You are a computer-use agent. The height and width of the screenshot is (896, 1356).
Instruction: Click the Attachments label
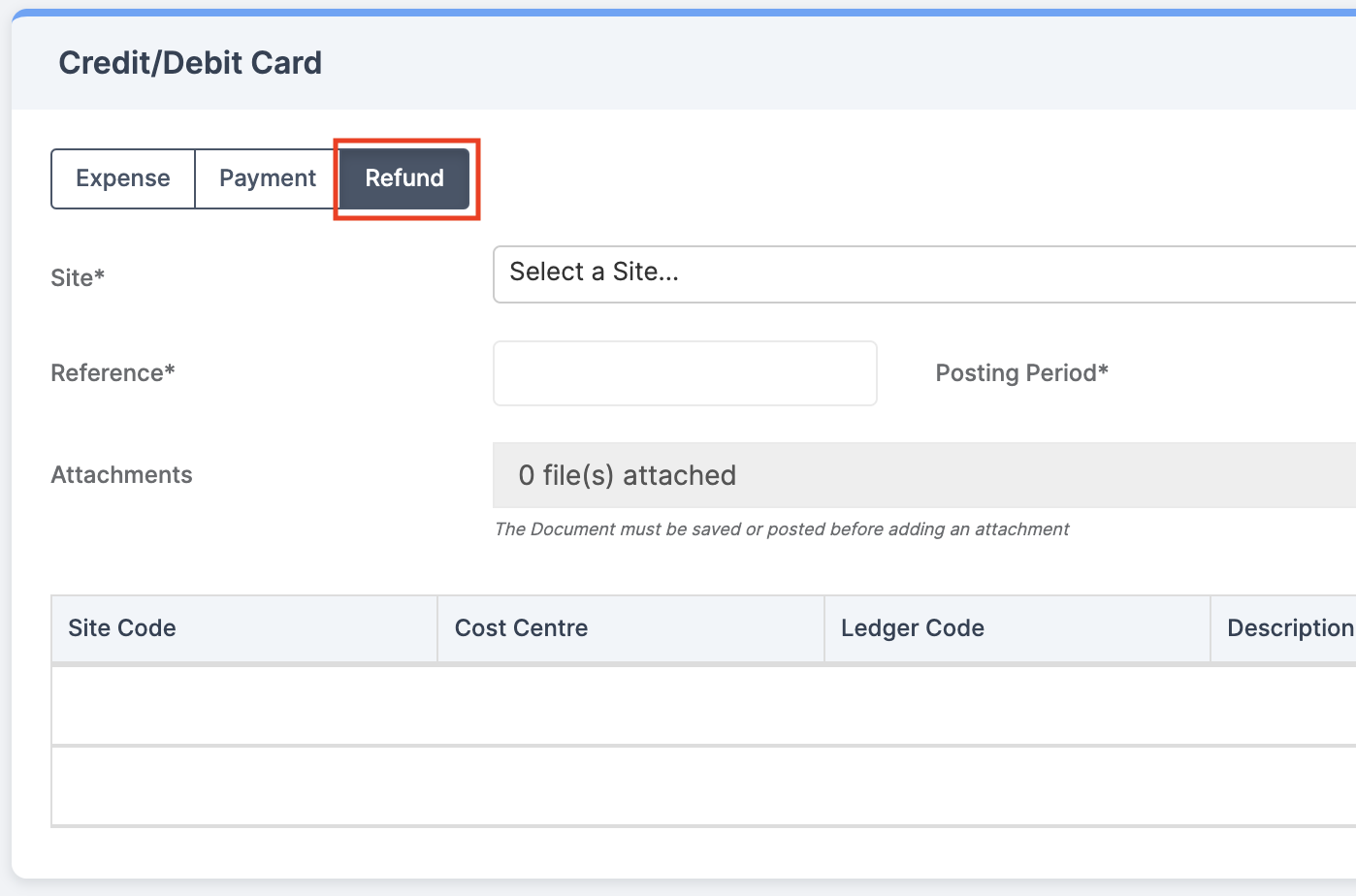(121, 475)
